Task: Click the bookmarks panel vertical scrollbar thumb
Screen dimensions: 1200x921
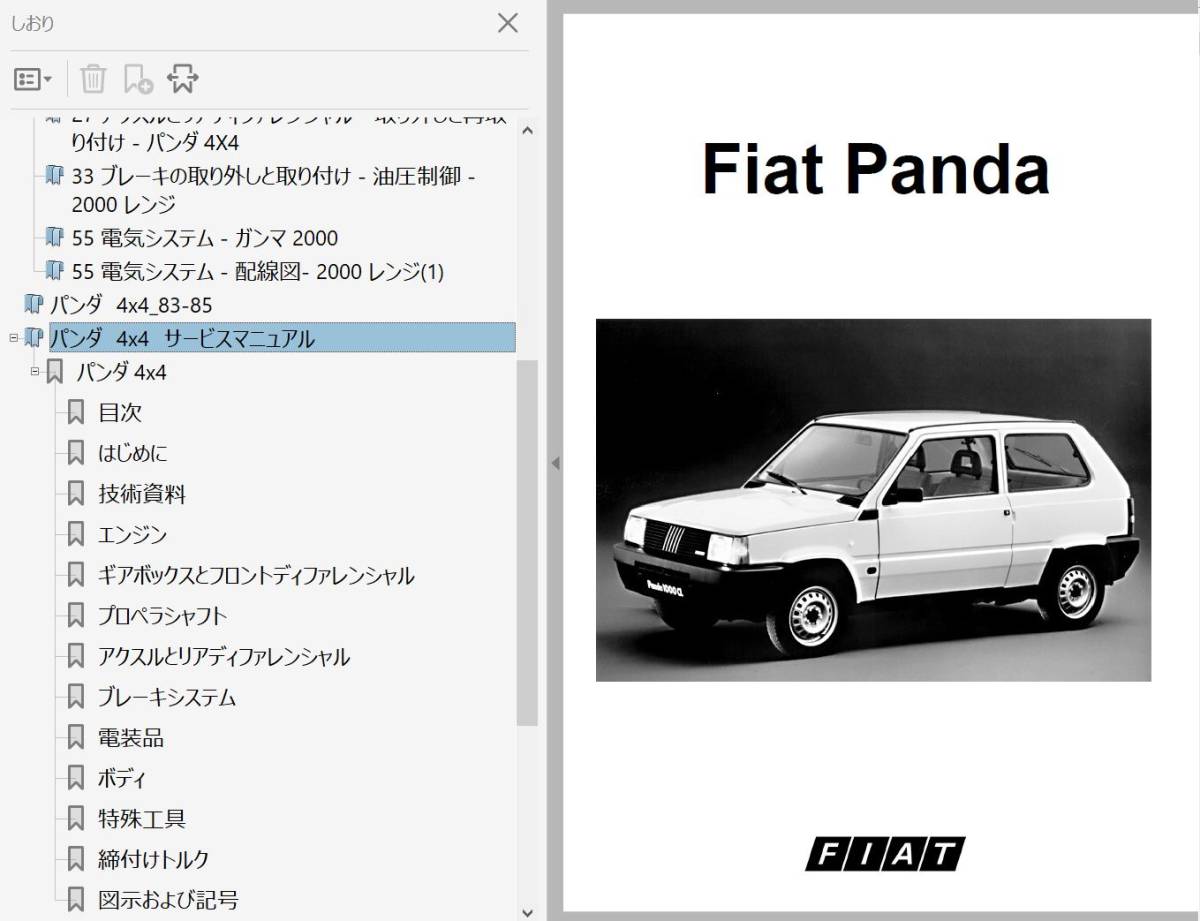Action: pos(528,543)
